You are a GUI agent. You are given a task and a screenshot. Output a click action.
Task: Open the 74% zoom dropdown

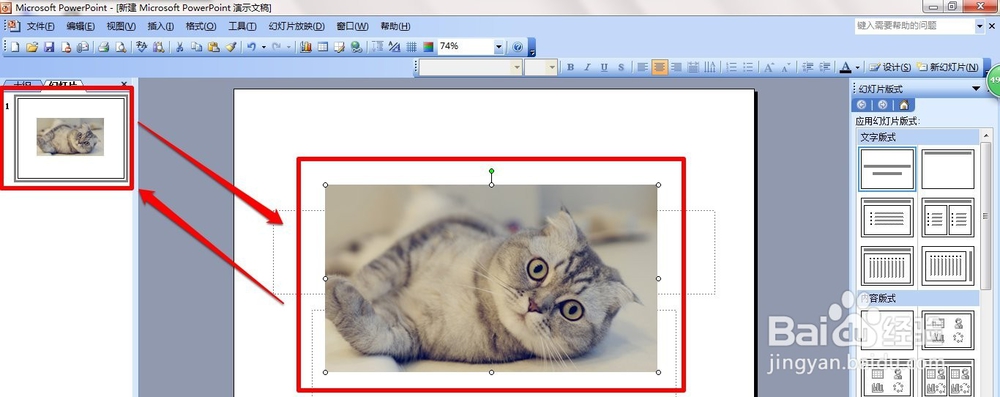click(x=498, y=47)
